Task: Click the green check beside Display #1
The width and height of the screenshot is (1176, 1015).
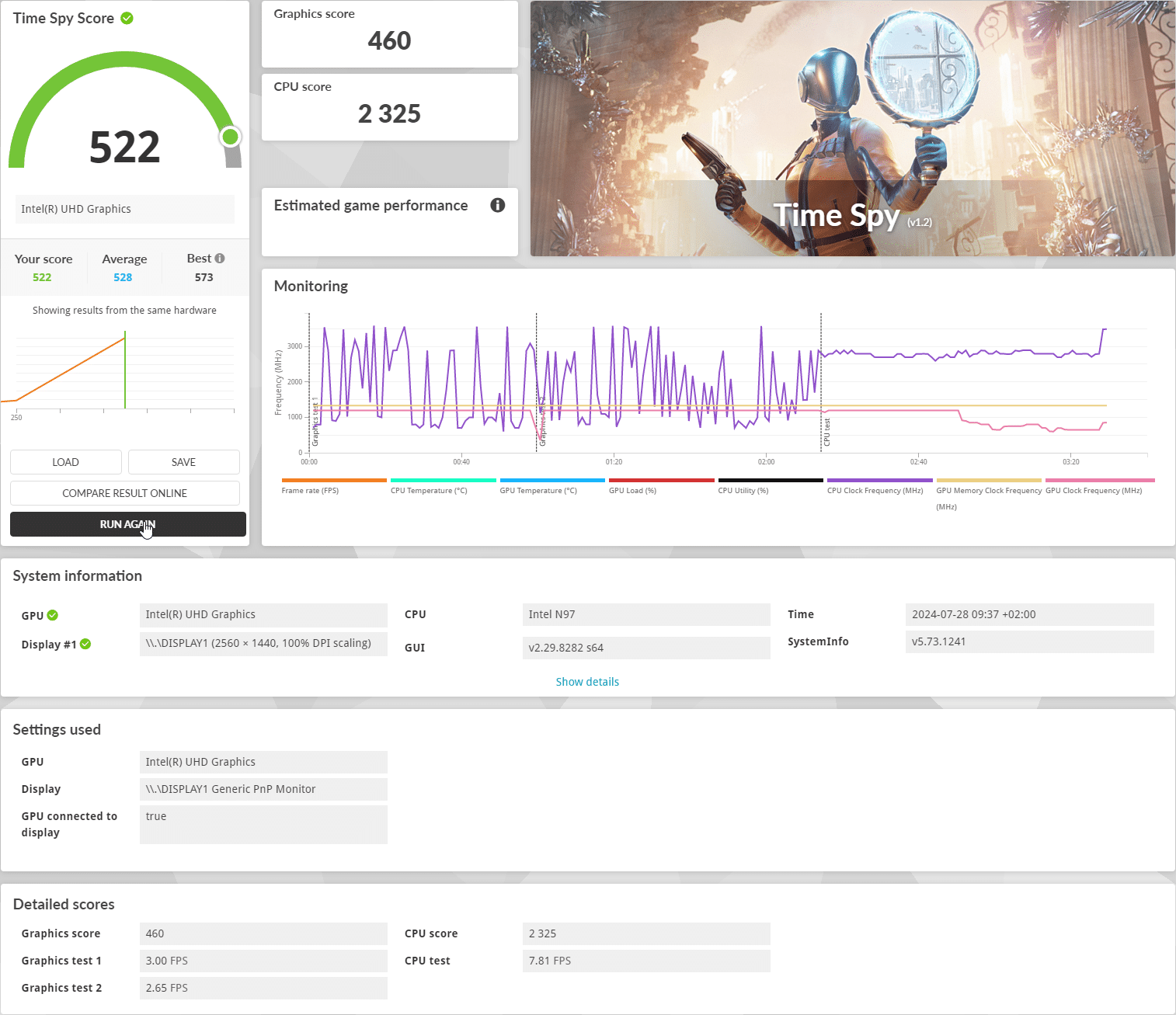Action: (85, 644)
